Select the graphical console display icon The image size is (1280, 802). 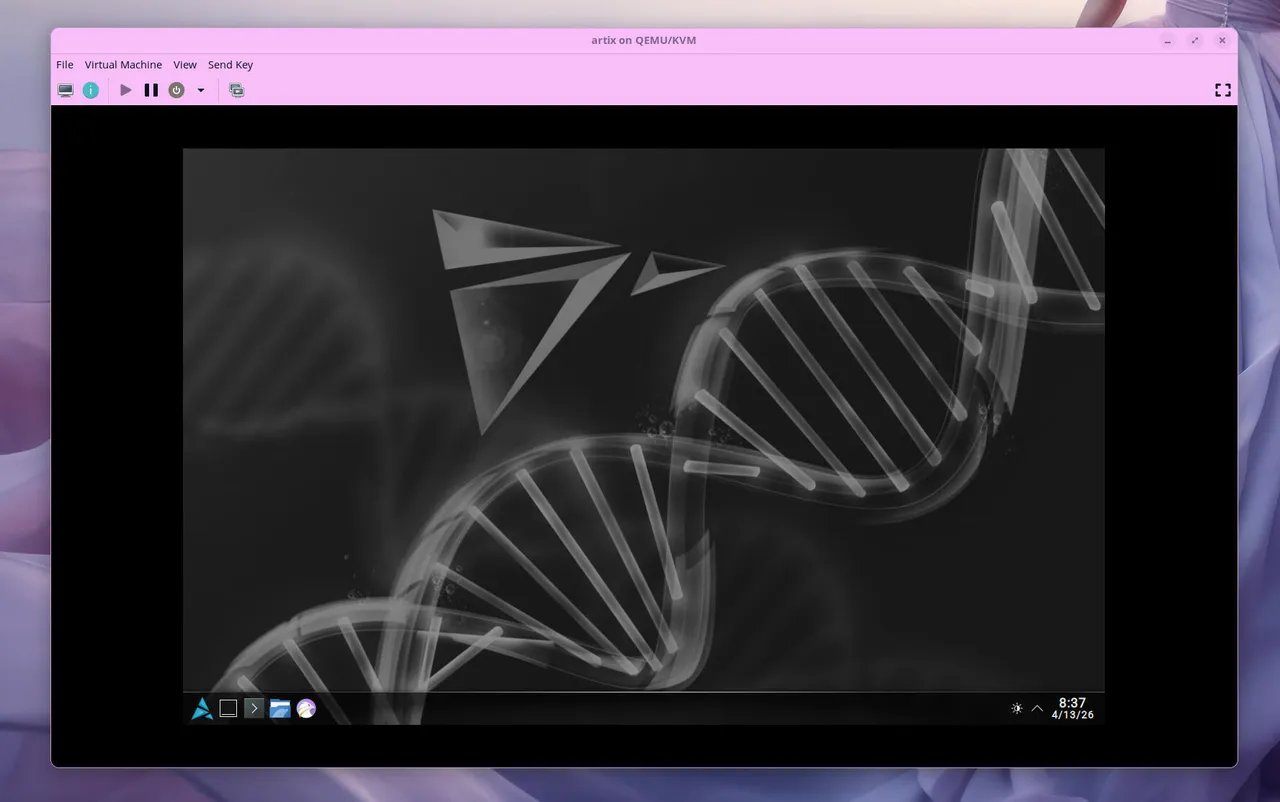coord(65,90)
